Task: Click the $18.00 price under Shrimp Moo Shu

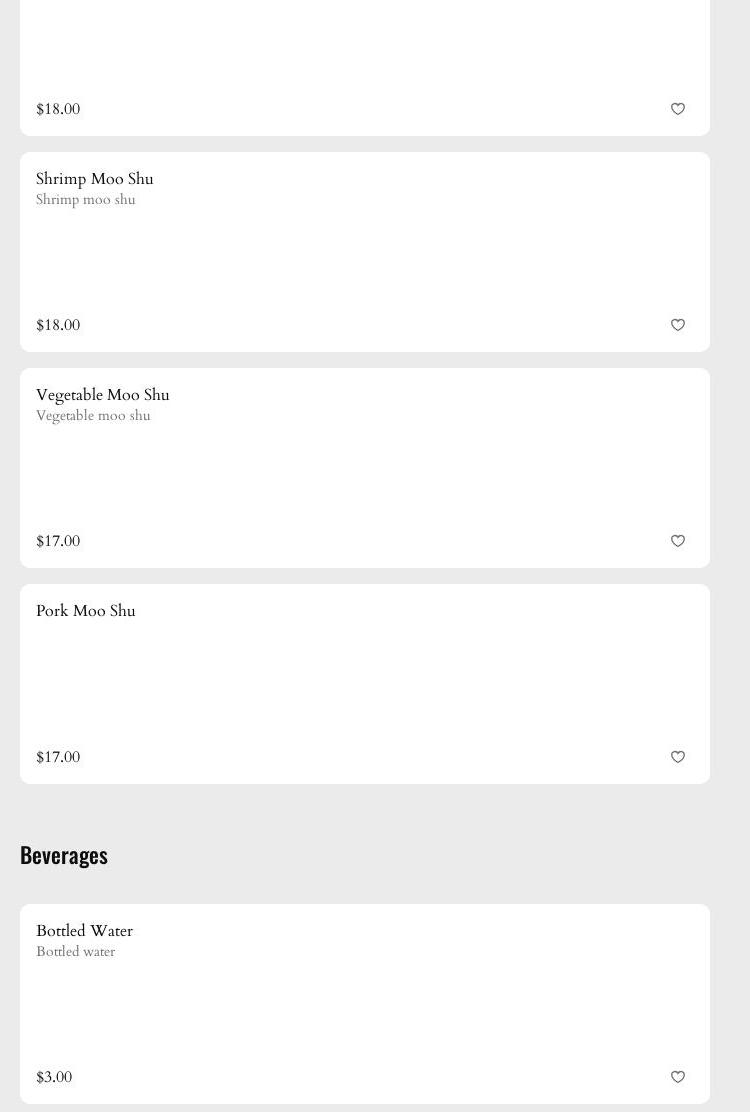Action: (x=58, y=325)
